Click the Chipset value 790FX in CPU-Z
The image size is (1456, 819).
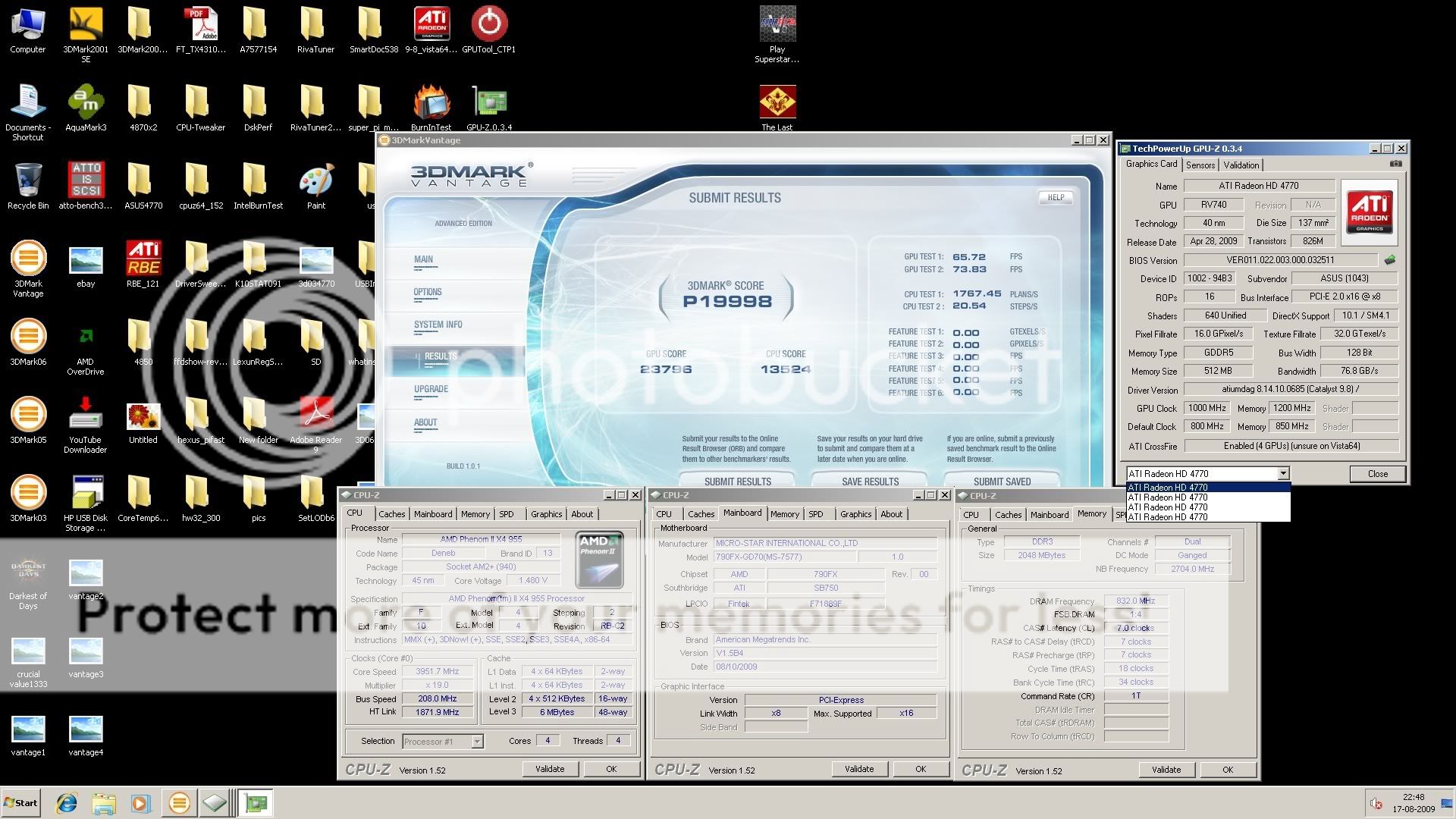point(825,574)
